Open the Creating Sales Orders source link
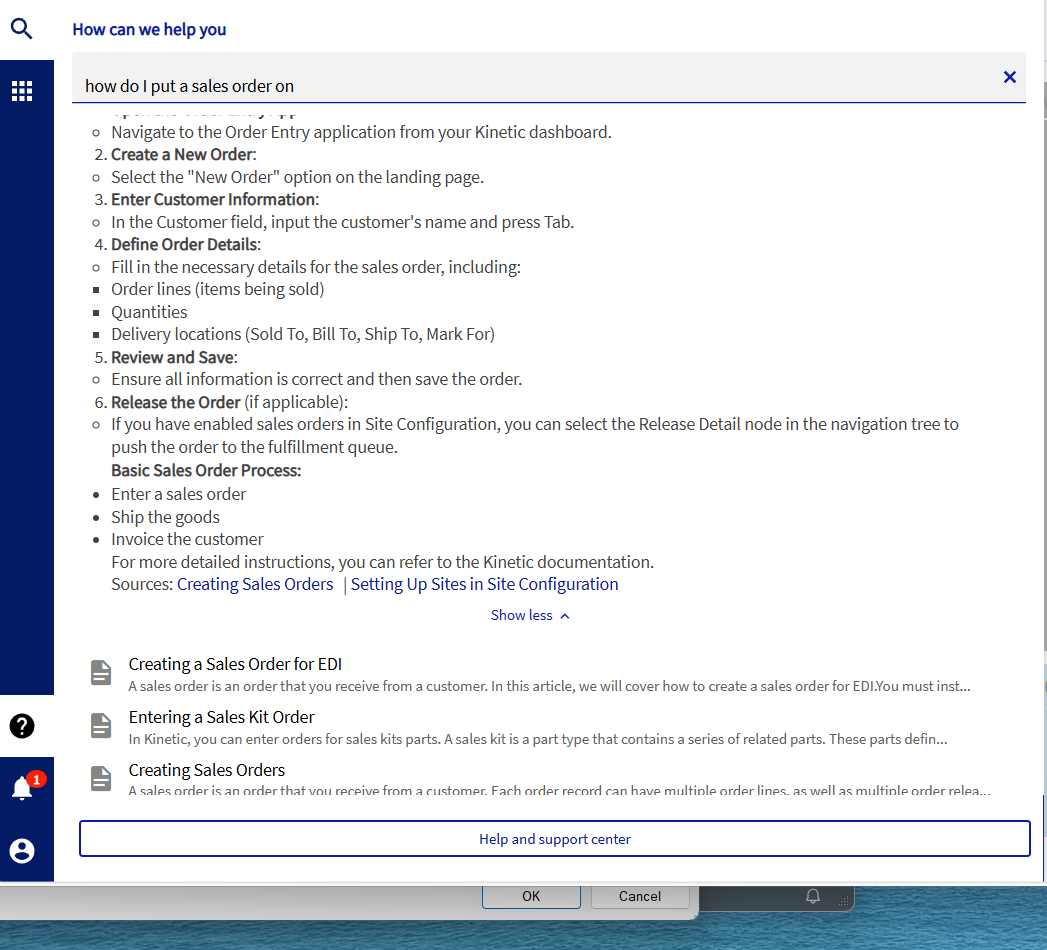This screenshot has height=950, width=1047. pos(255,584)
